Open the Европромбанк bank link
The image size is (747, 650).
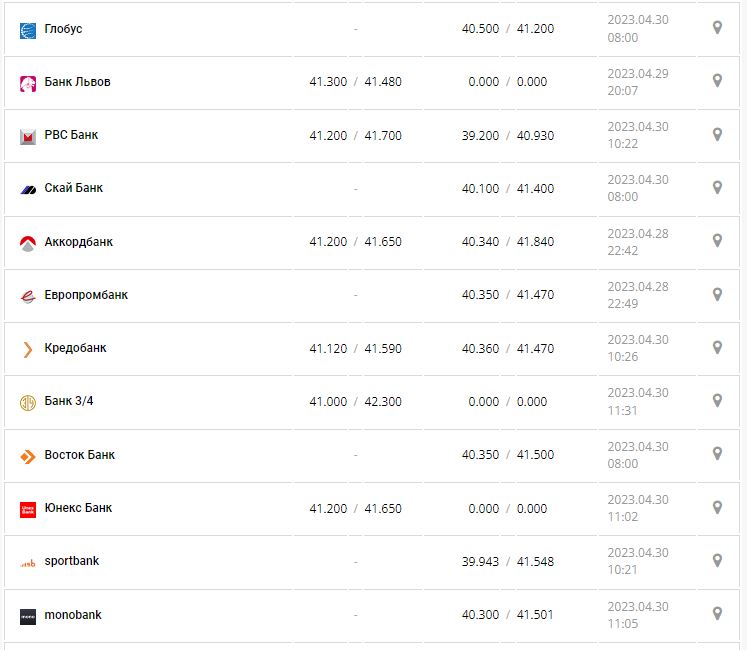point(86,295)
